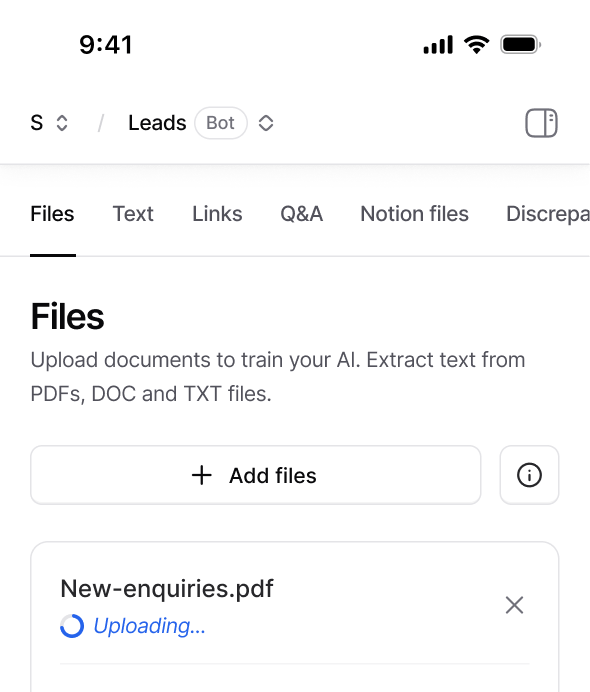590x692 pixels.
Task: Open the file upload info icon
Action: point(529,475)
